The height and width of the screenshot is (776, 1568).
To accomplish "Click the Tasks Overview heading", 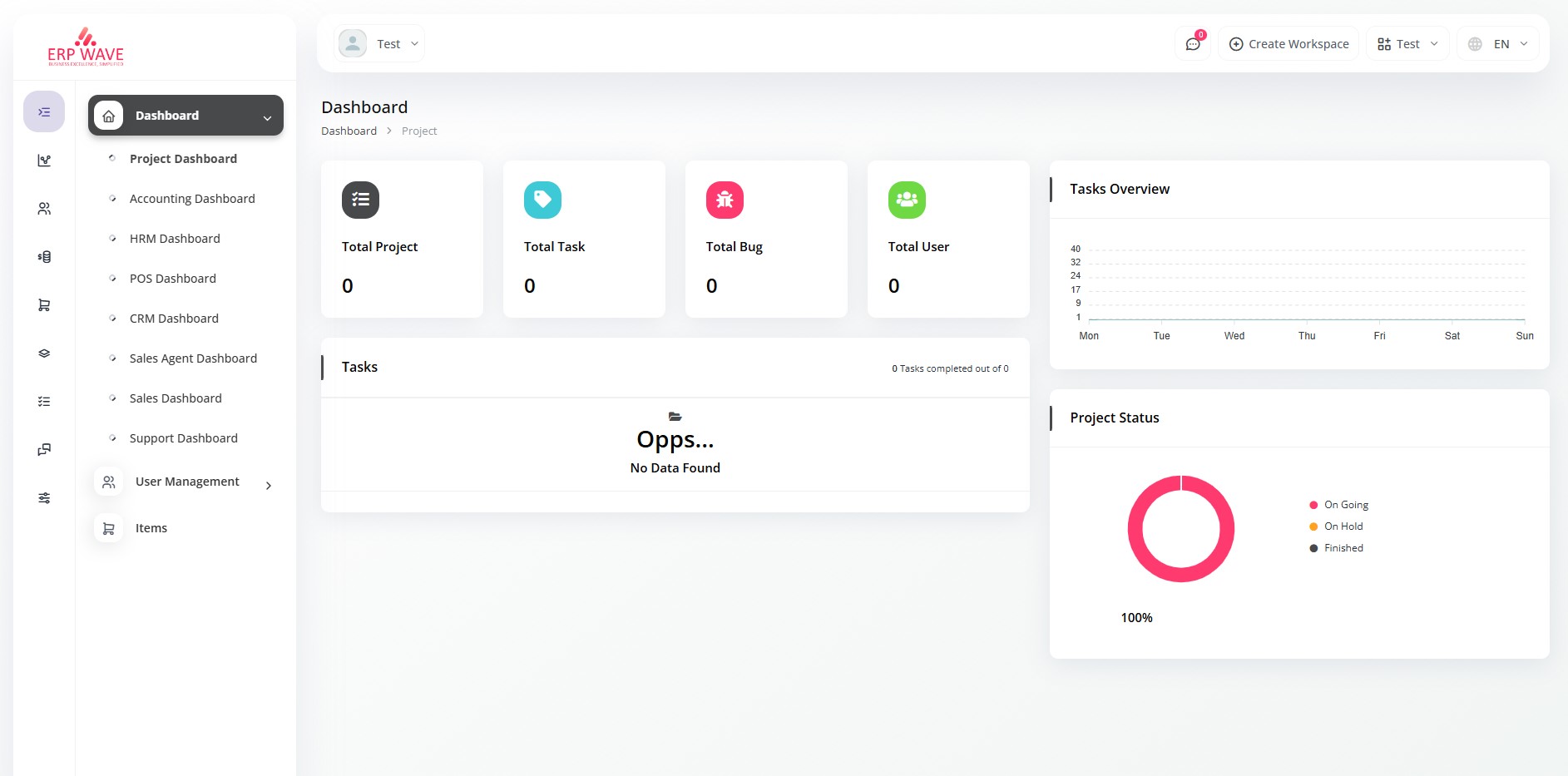I will pos(1120,189).
